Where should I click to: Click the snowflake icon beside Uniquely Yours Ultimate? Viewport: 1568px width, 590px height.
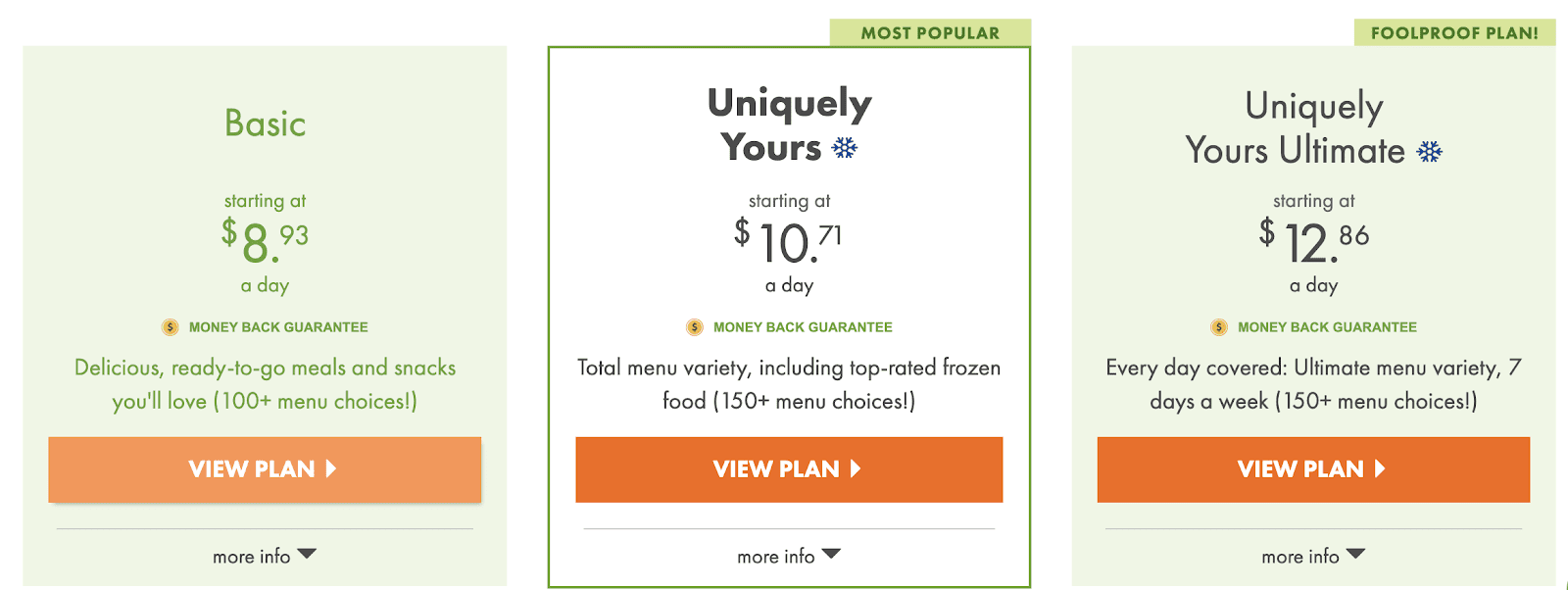pyautogui.click(x=1430, y=152)
